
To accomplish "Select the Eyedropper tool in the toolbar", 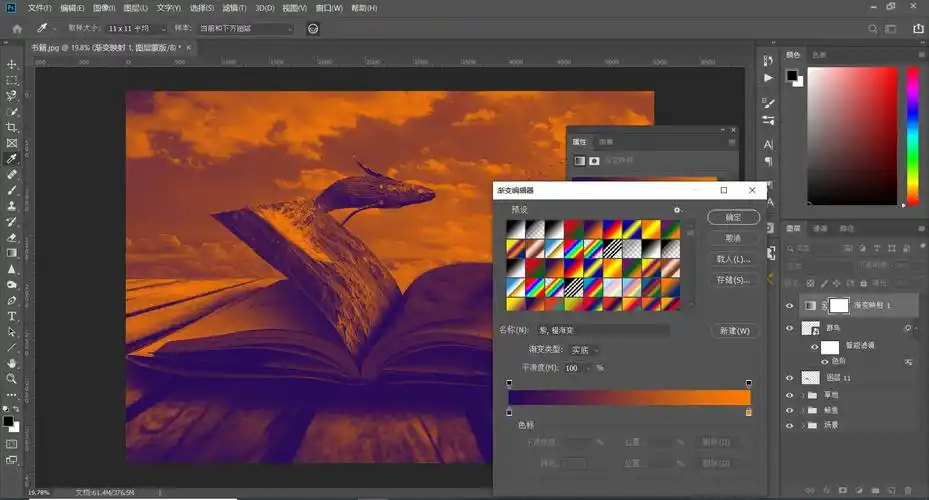I will pos(12,158).
